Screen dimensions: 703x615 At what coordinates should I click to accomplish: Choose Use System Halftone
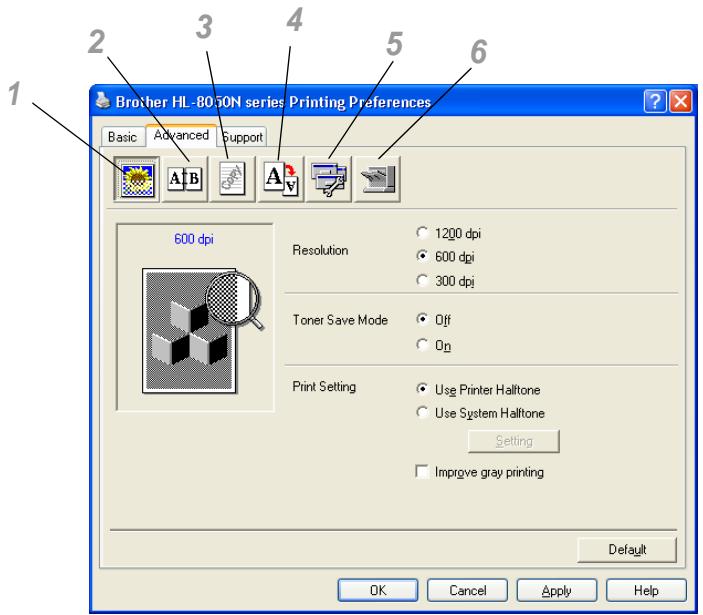click(x=480, y=413)
